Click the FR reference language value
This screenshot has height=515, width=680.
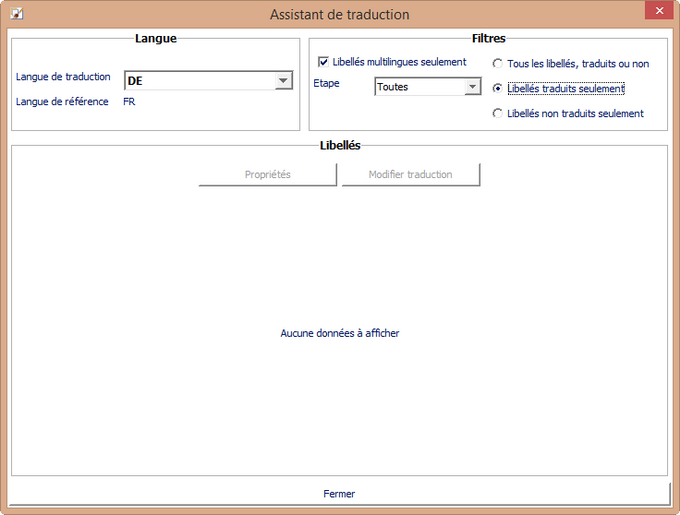[129, 102]
